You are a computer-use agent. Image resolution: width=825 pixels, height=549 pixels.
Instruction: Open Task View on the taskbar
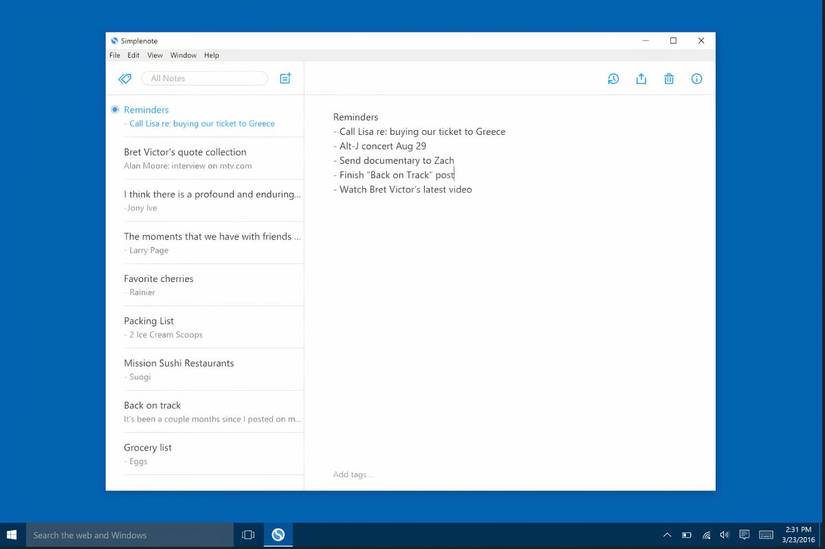(x=248, y=535)
